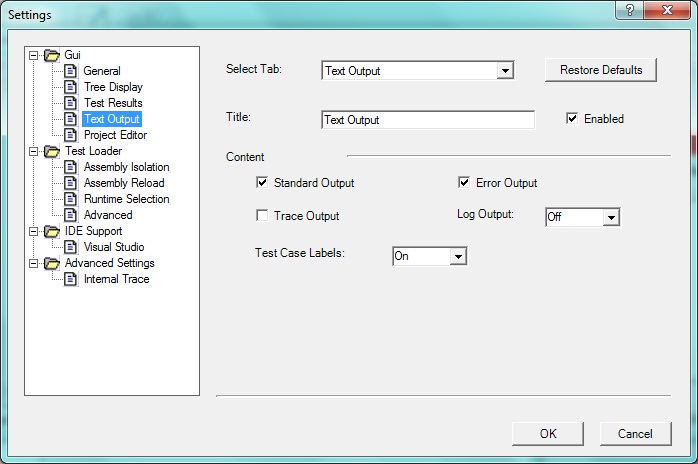Enable the Trace Output checkbox
Image resolution: width=698 pixels, height=464 pixels.
click(262, 216)
